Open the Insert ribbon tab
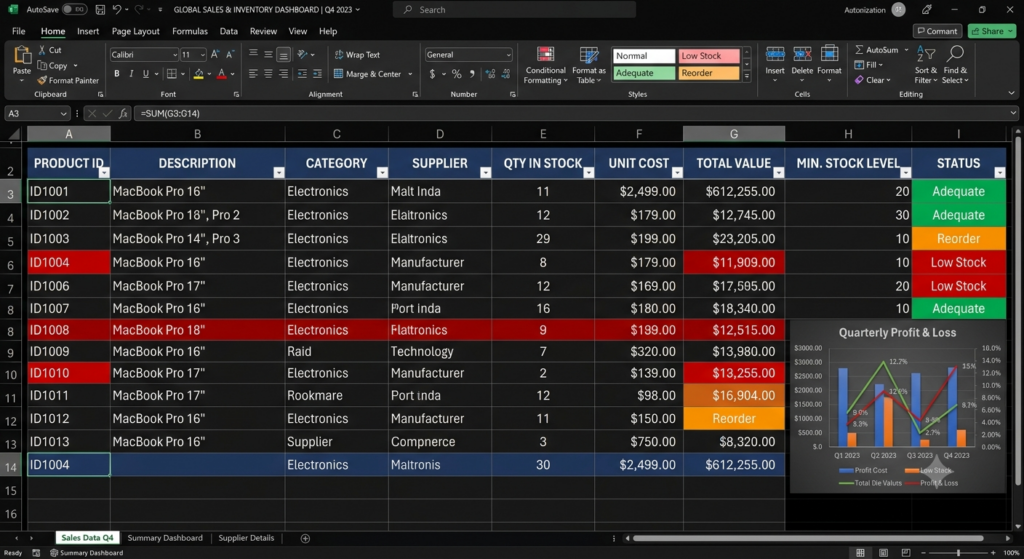Viewport: 1024px width, 559px height. (88, 31)
